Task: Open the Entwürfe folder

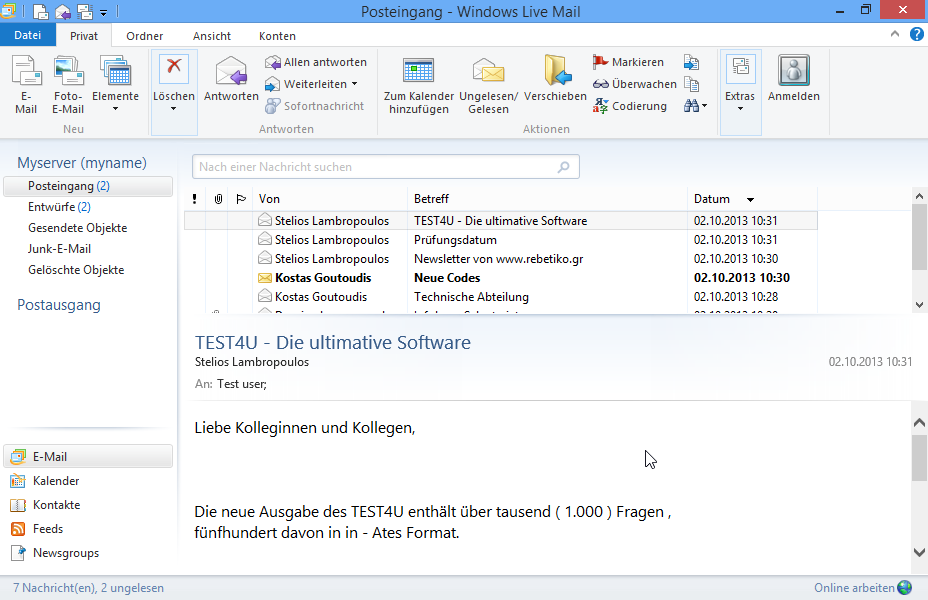Action: (x=59, y=207)
